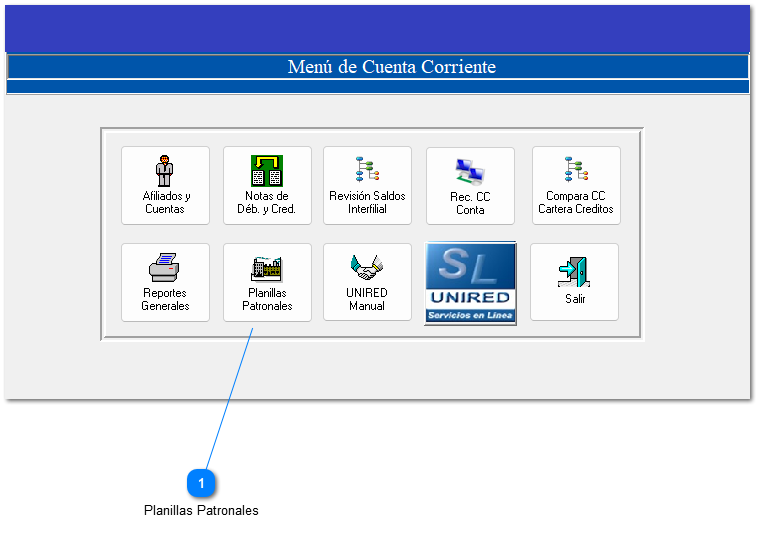The image size is (759, 534).
Task: Click the Planillas Patronales caption below the marker
Action: tap(201, 510)
